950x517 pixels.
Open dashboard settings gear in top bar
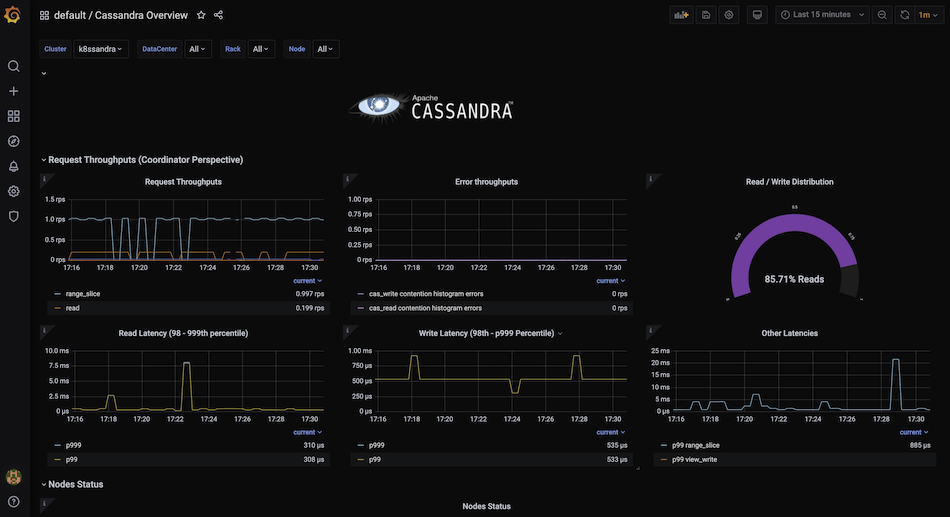(x=729, y=15)
